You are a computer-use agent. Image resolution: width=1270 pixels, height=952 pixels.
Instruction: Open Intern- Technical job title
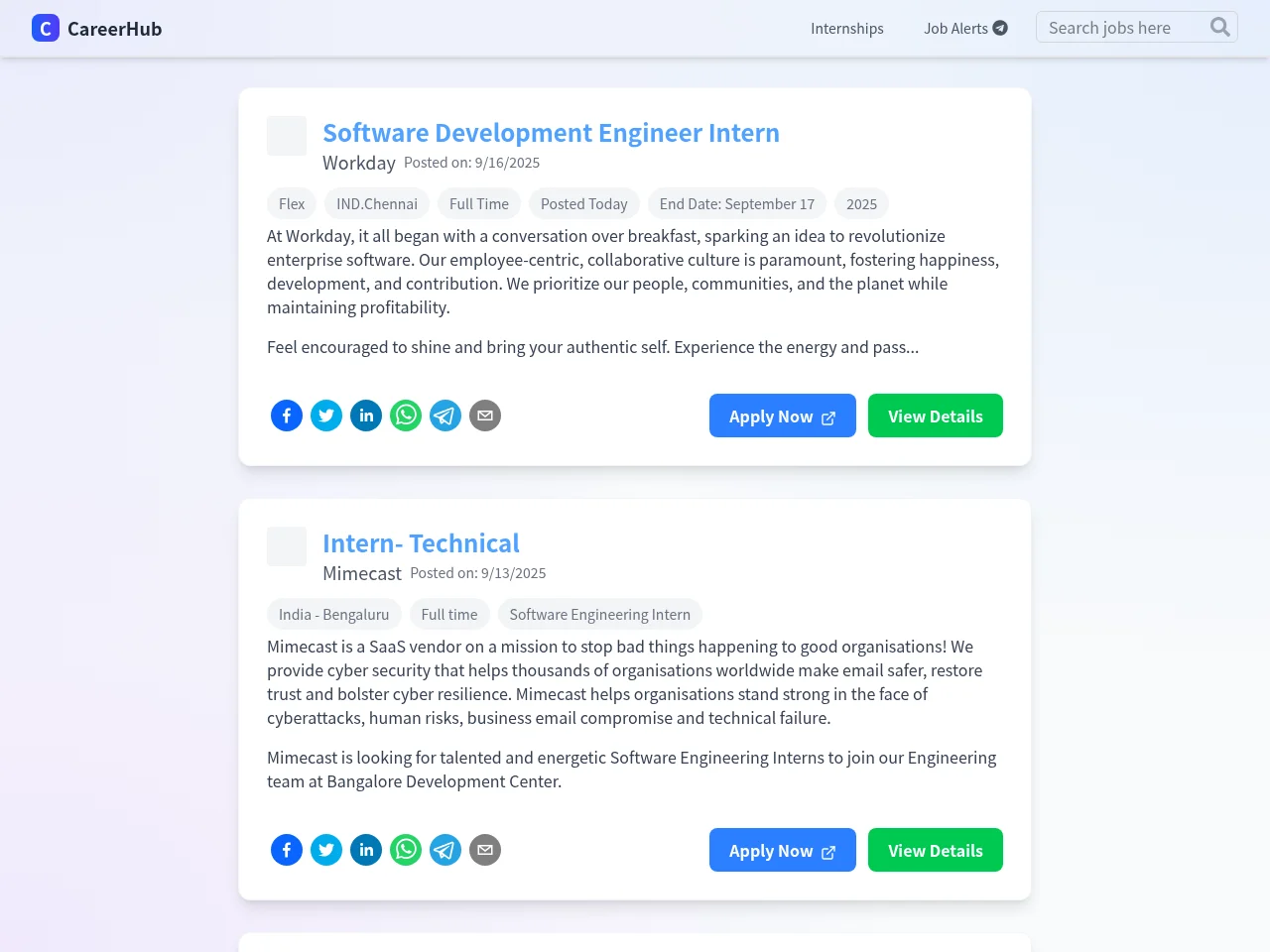(421, 543)
